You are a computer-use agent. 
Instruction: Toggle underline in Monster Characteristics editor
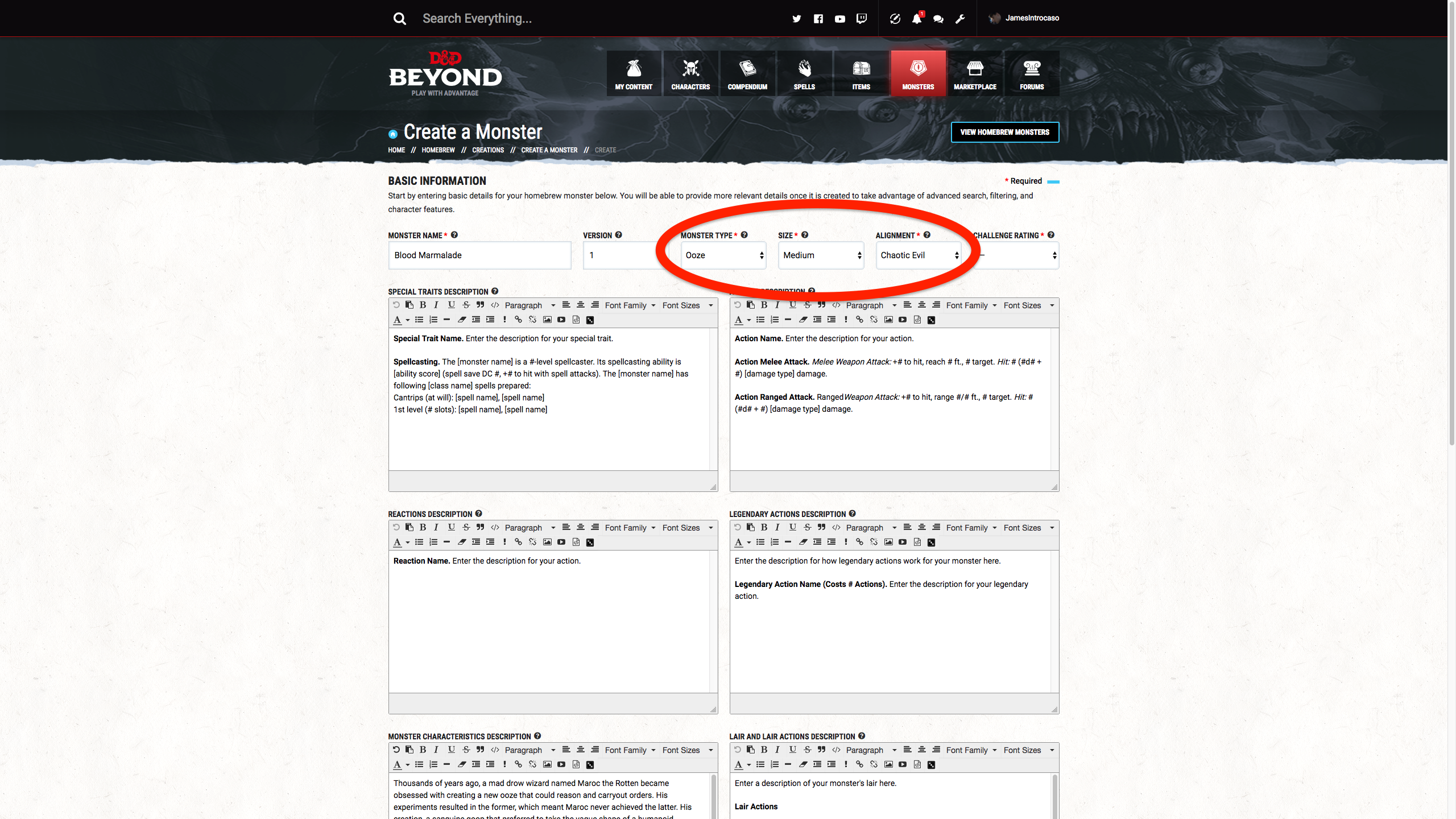pyautogui.click(x=451, y=750)
